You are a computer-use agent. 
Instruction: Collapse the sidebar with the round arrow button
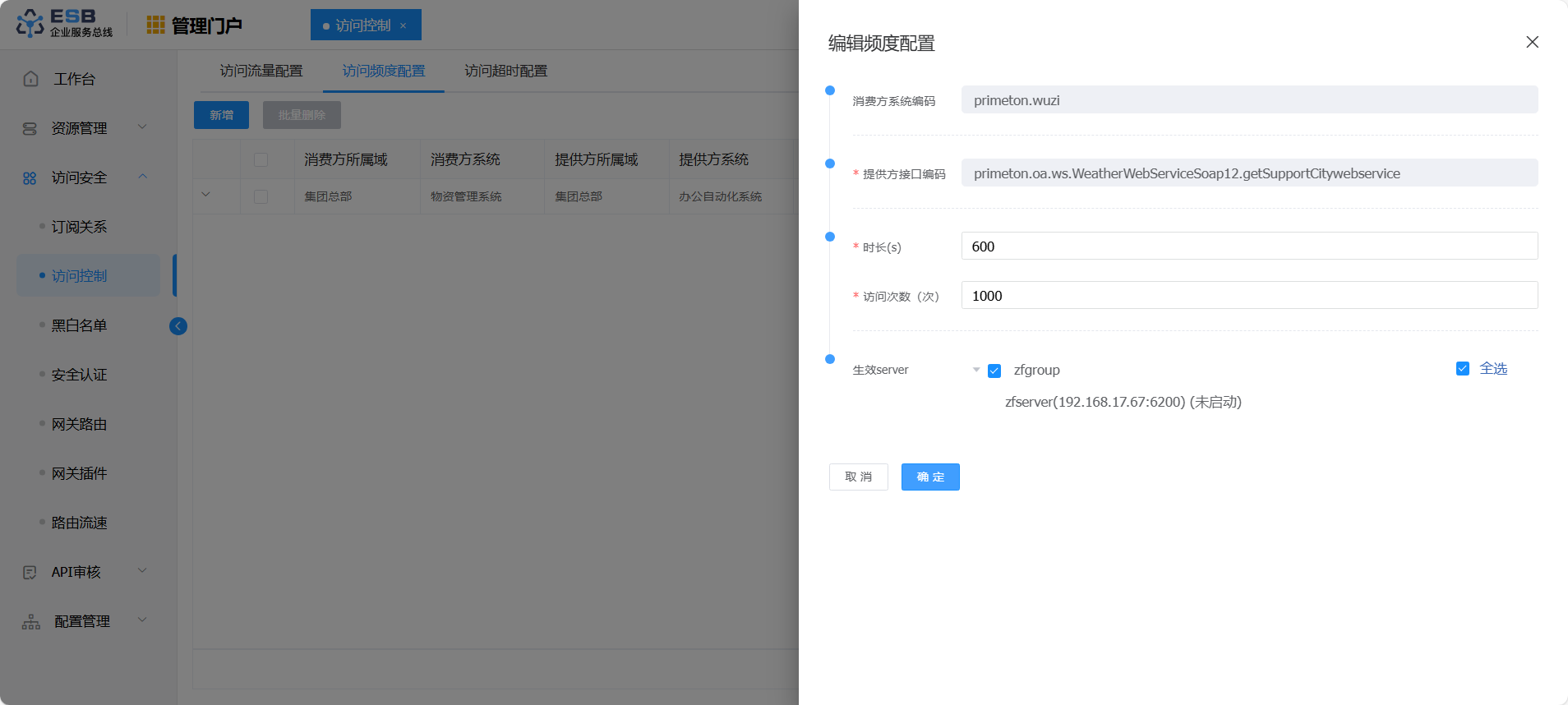pyautogui.click(x=178, y=326)
